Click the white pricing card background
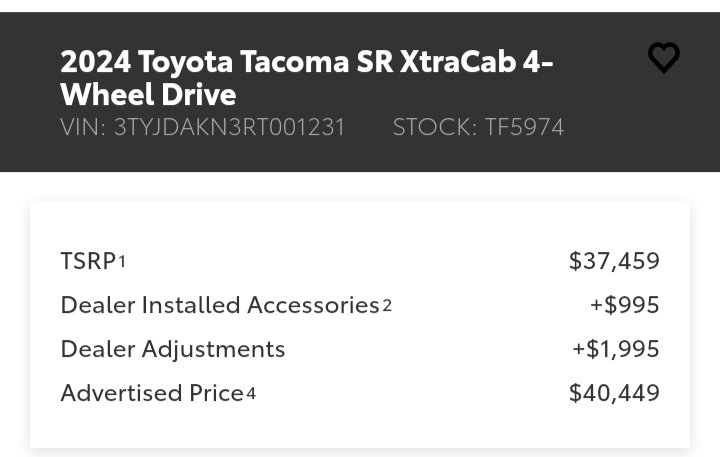The height and width of the screenshot is (457, 720). [360, 325]
